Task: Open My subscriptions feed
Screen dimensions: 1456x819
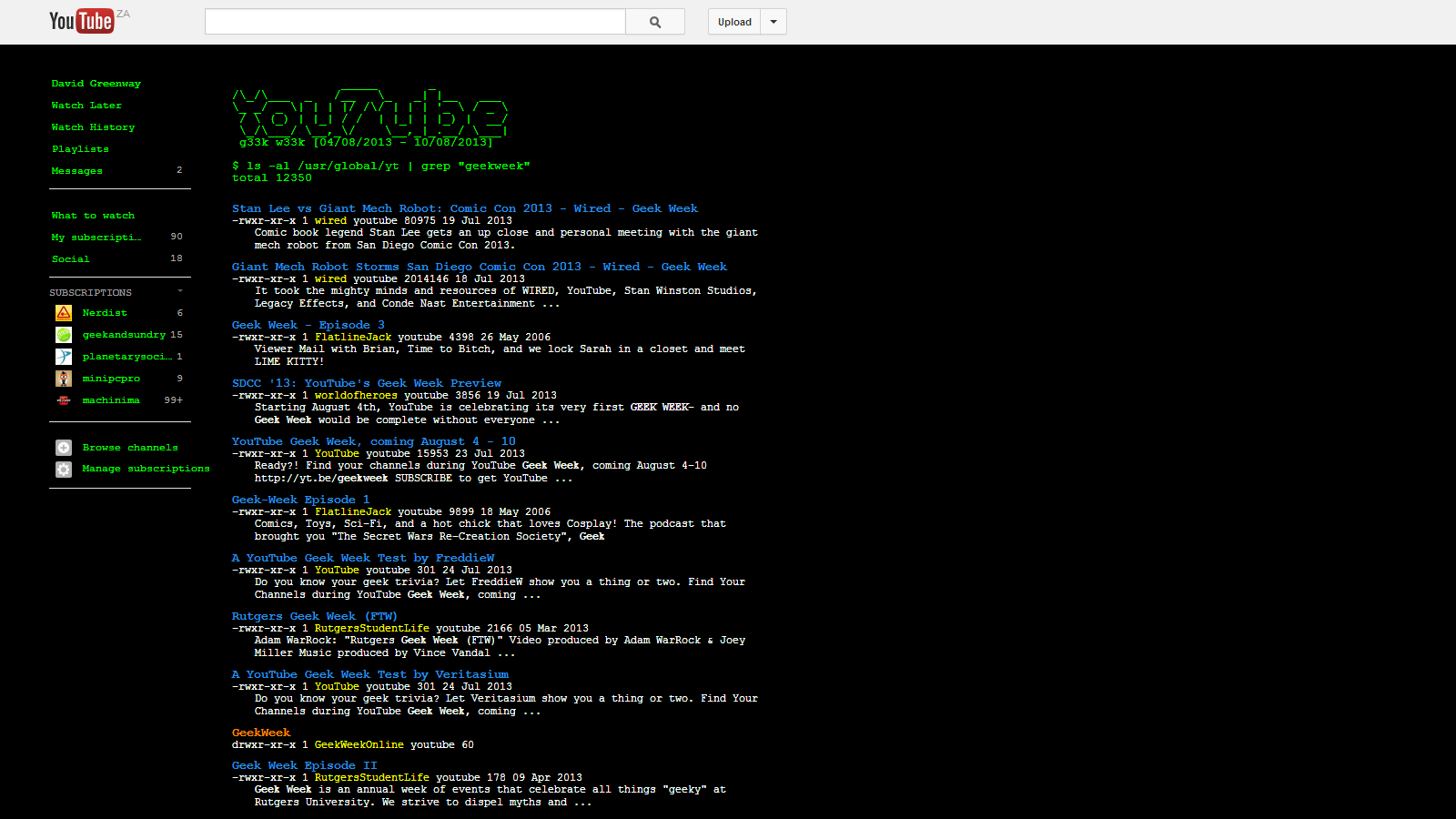Action: (x=96, y=238)
